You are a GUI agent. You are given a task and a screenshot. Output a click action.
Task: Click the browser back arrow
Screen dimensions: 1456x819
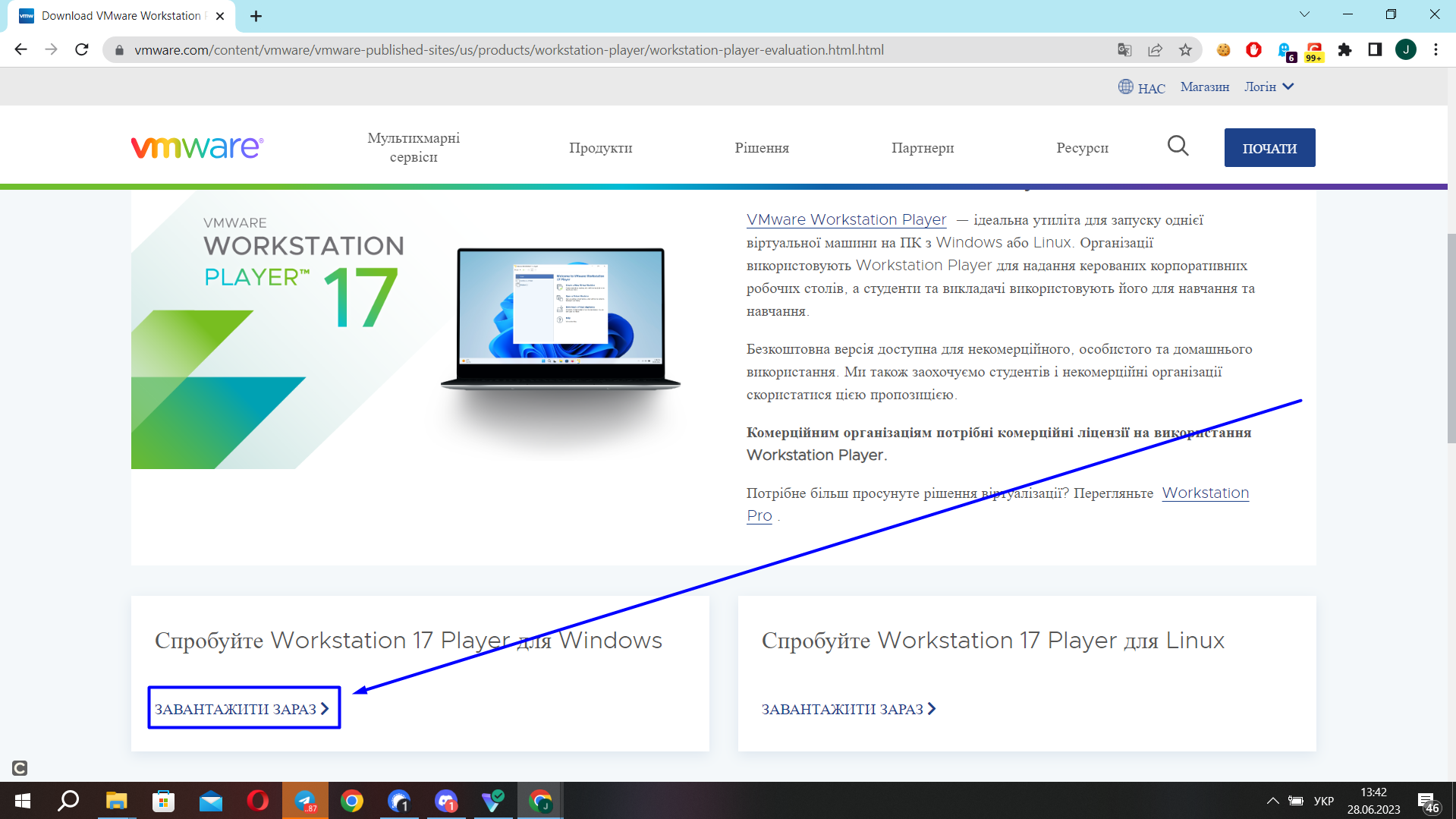point(20,50)
